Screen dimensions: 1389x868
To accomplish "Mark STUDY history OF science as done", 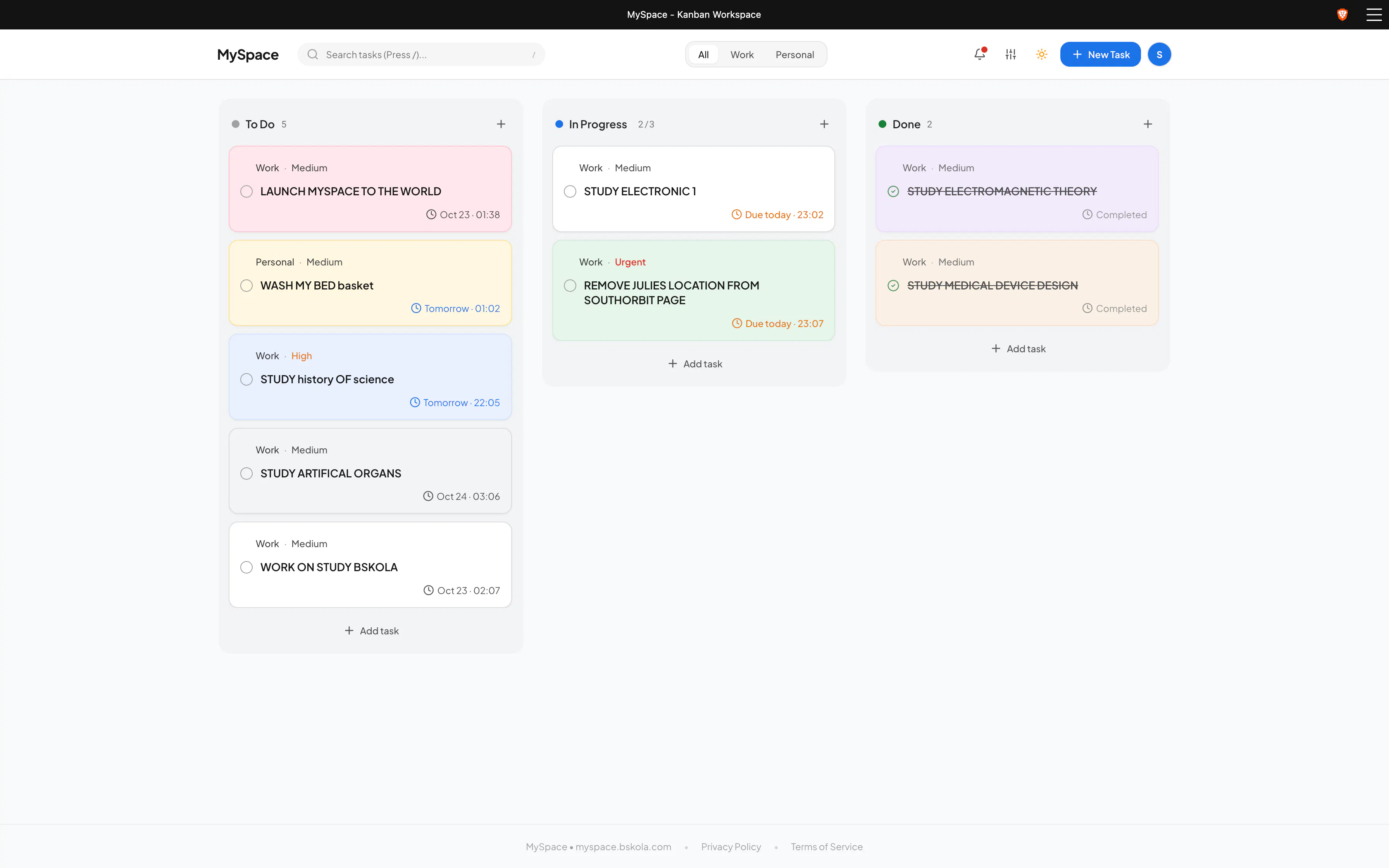I will click(246, 379).
